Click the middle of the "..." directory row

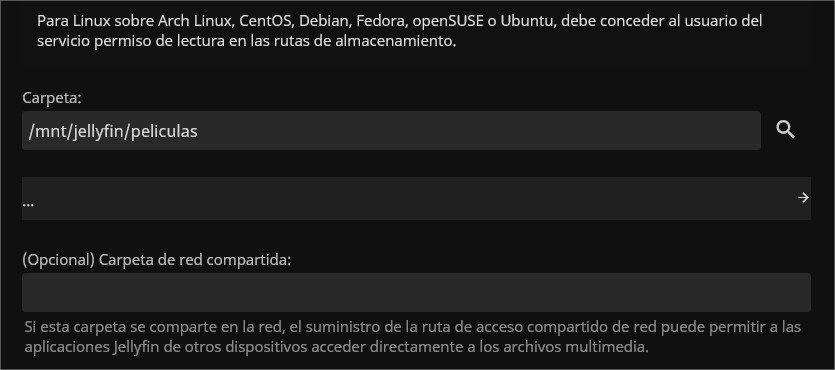point(416,198)
